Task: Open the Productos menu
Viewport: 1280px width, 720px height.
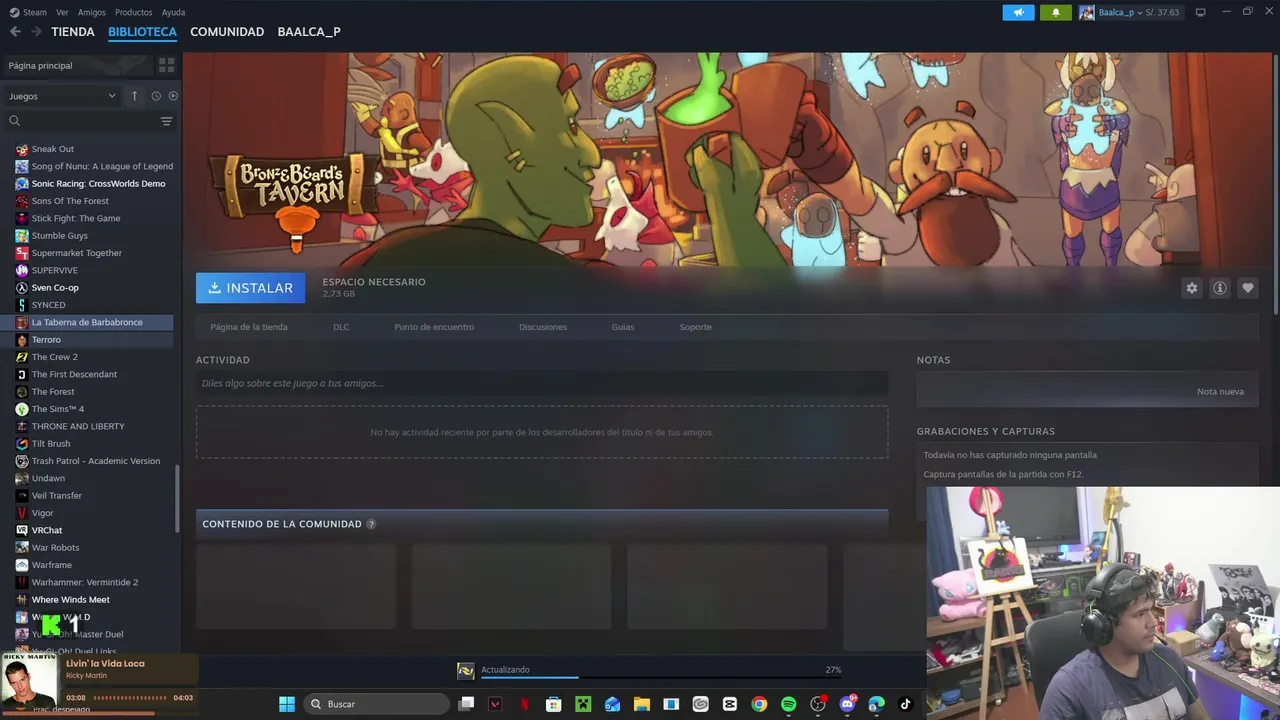Action: click(134, 12)
